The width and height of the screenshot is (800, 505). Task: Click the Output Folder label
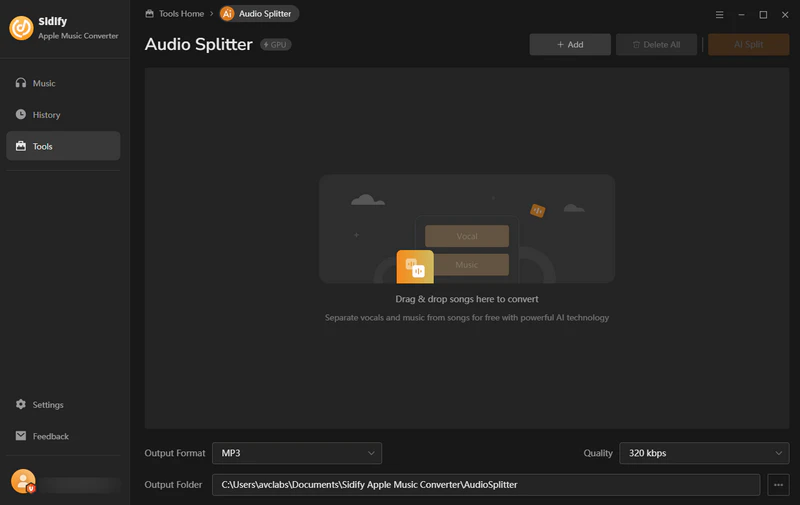pos(173,485)
